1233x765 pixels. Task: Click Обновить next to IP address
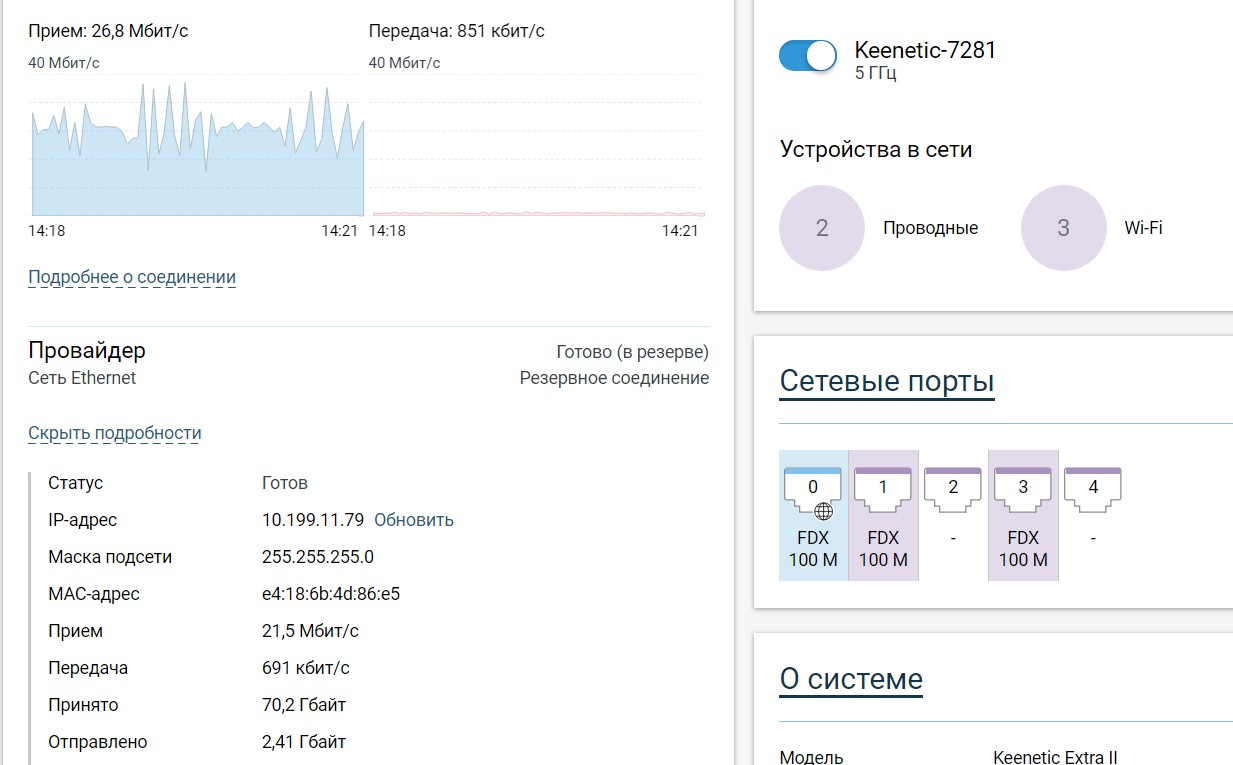coord(414,520)
